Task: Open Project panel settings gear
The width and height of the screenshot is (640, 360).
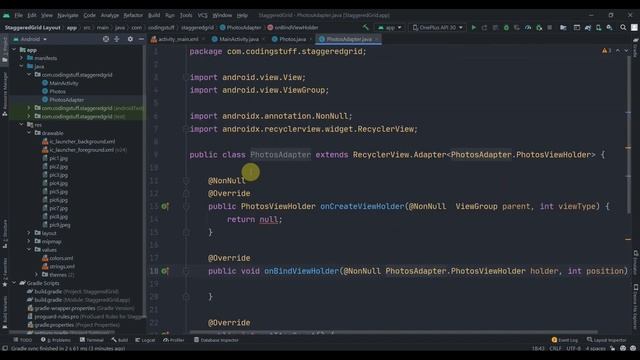Action: (x=130, y=39)
